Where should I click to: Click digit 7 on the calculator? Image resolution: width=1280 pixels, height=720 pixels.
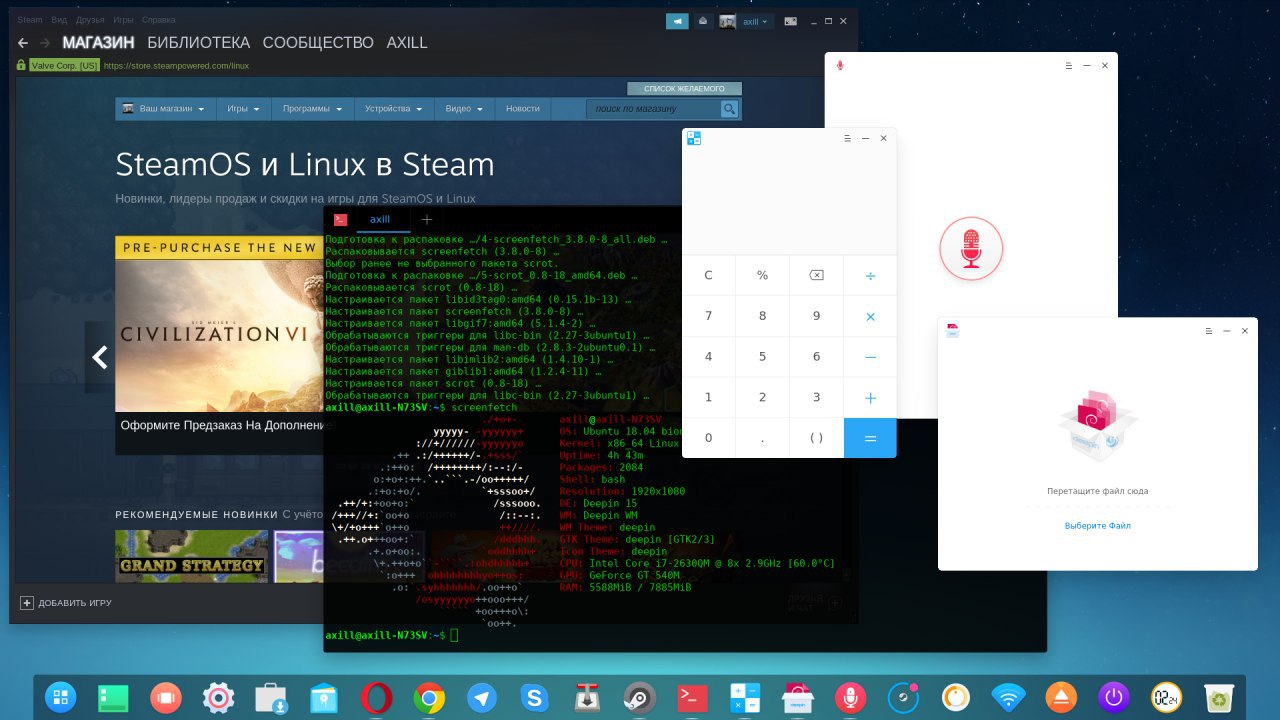pos(708,316)
